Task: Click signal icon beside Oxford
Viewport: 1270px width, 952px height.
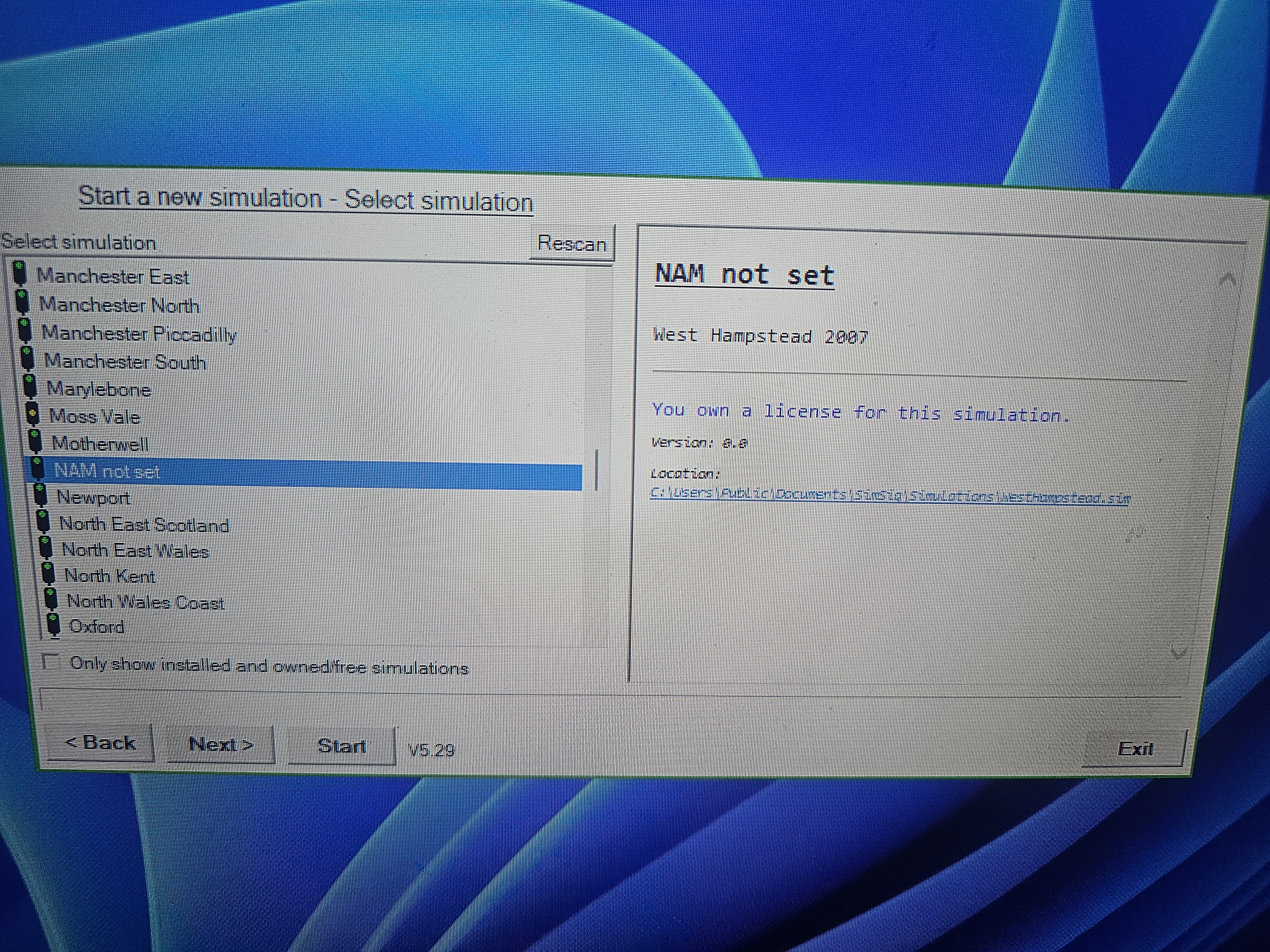Action: click(x=53, y=624)
